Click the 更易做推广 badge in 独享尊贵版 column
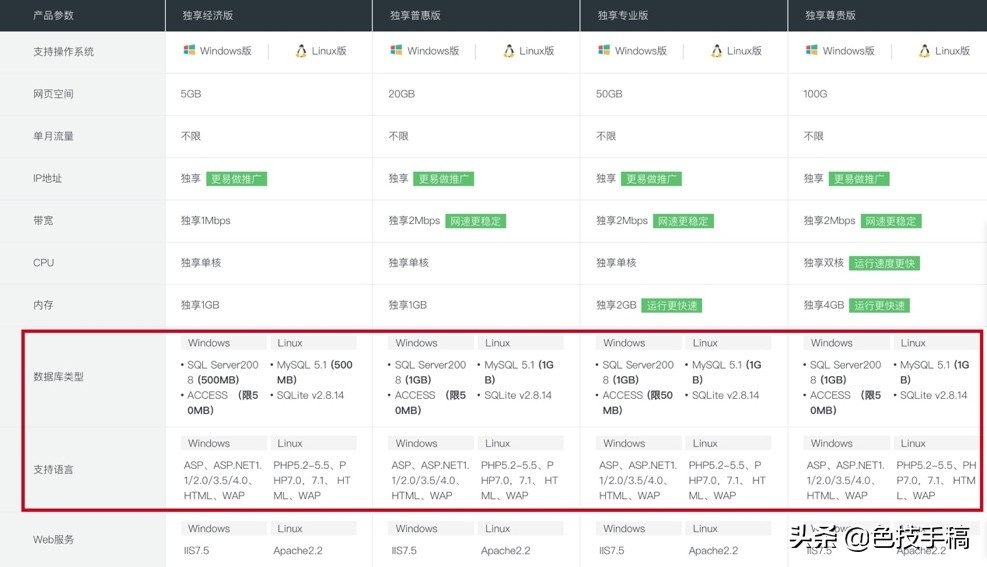987x567 pixels. pyautogui.click(x=859, y=179)
